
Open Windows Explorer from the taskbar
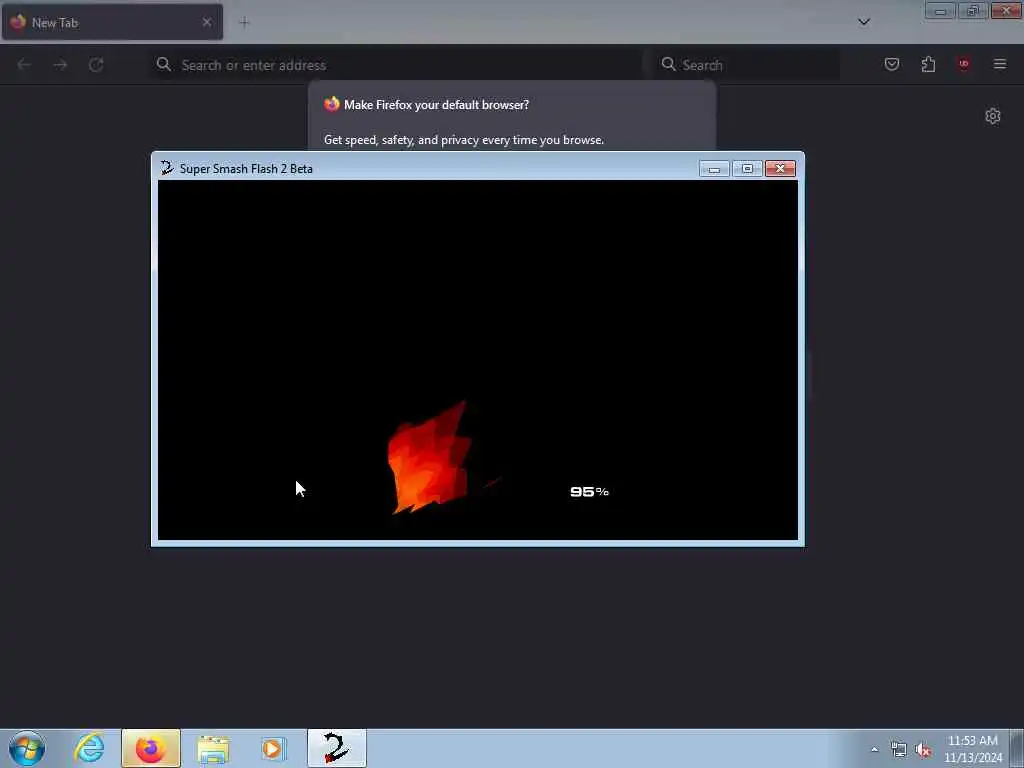pyautogui.click(x=213, y=748)
